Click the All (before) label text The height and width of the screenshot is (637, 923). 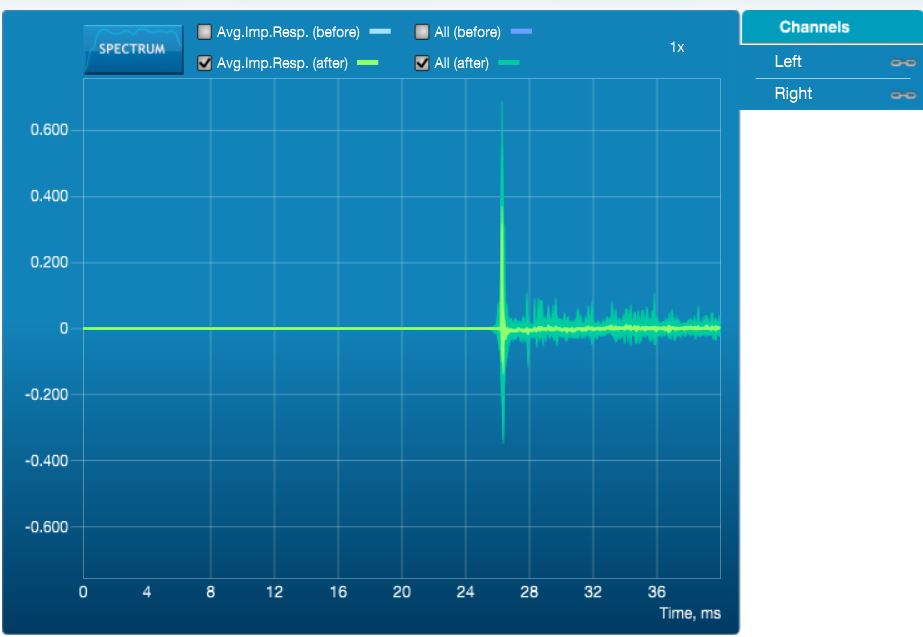[467, 32]
